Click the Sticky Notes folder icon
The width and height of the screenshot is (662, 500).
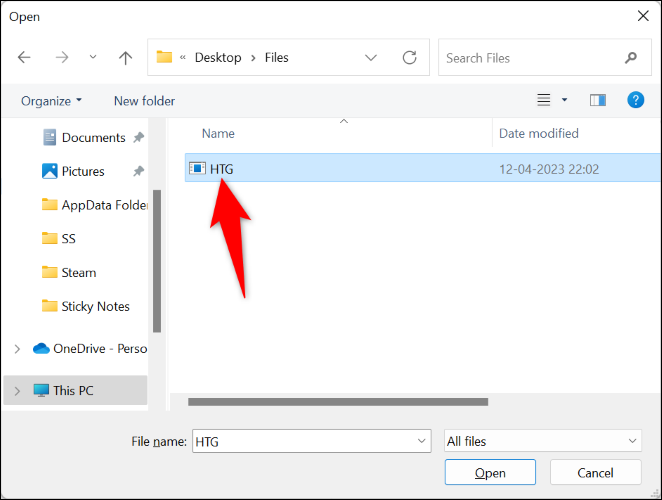coord(49,306)
